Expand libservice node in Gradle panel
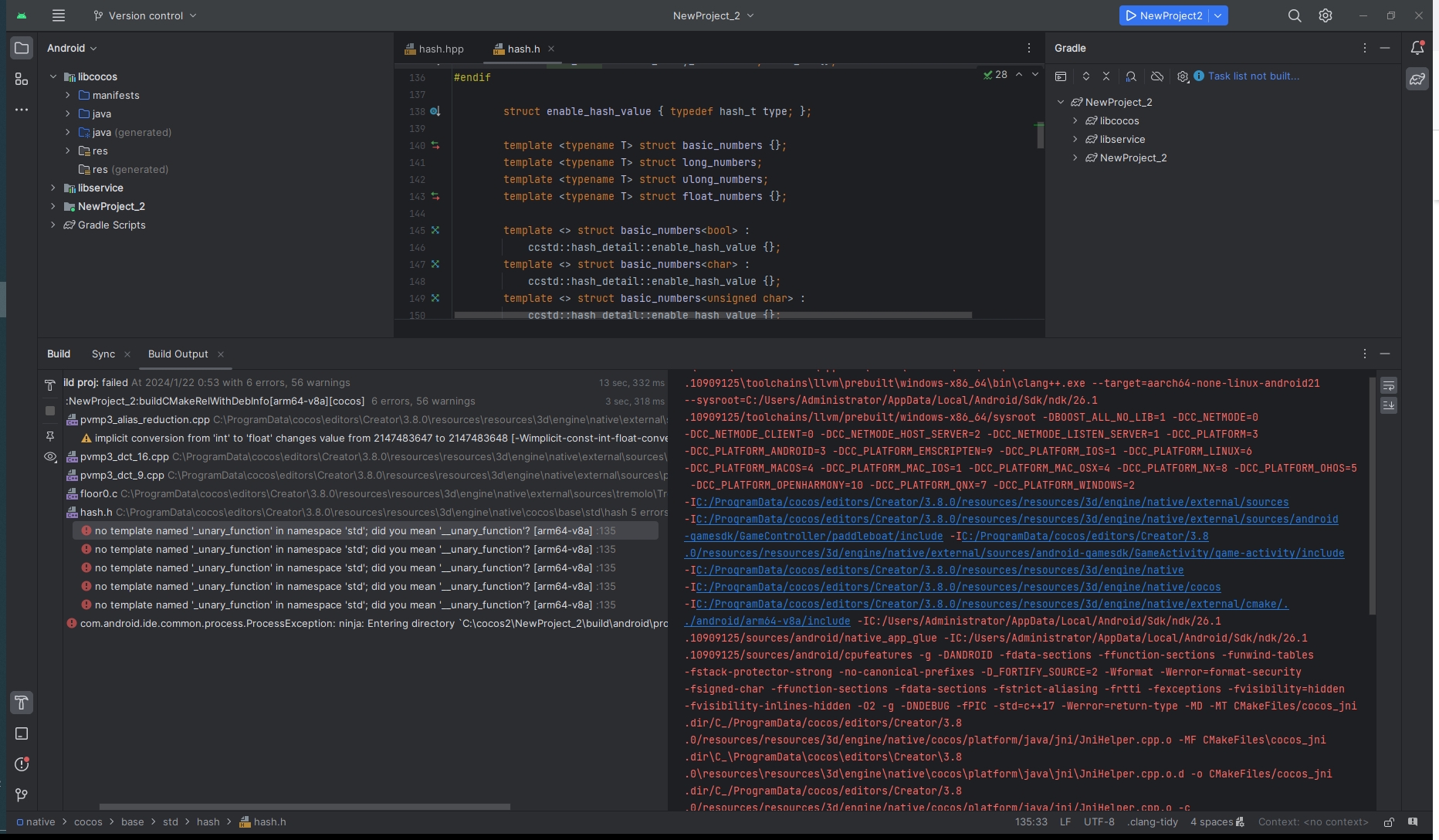 (x=1075, y=139)
